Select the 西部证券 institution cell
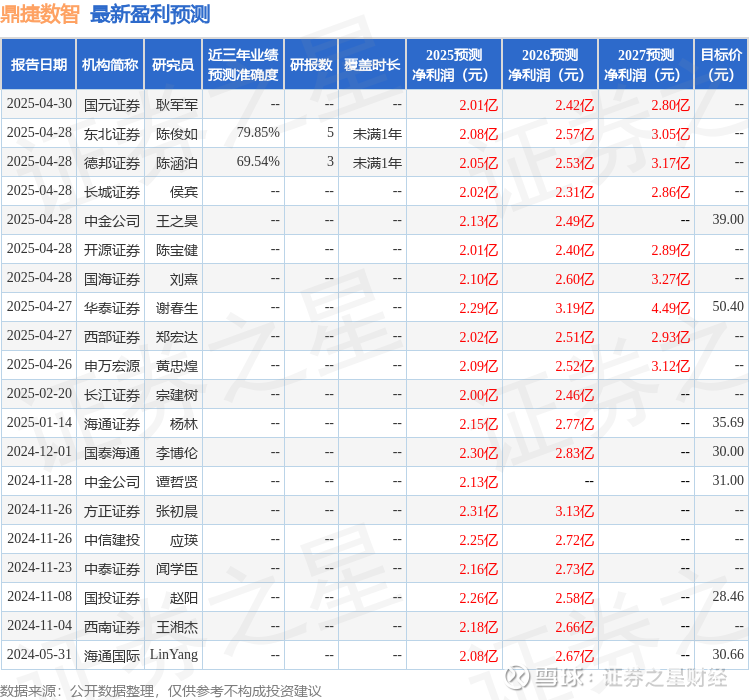Screen dimensions: 749x700 (112, 337)
